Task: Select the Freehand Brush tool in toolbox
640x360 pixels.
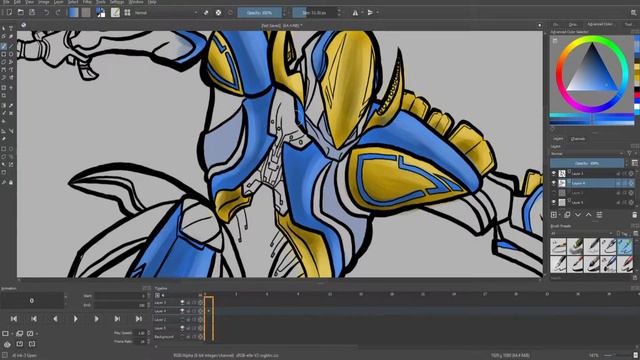Action: pyautogui.click(x=4, y=46)
